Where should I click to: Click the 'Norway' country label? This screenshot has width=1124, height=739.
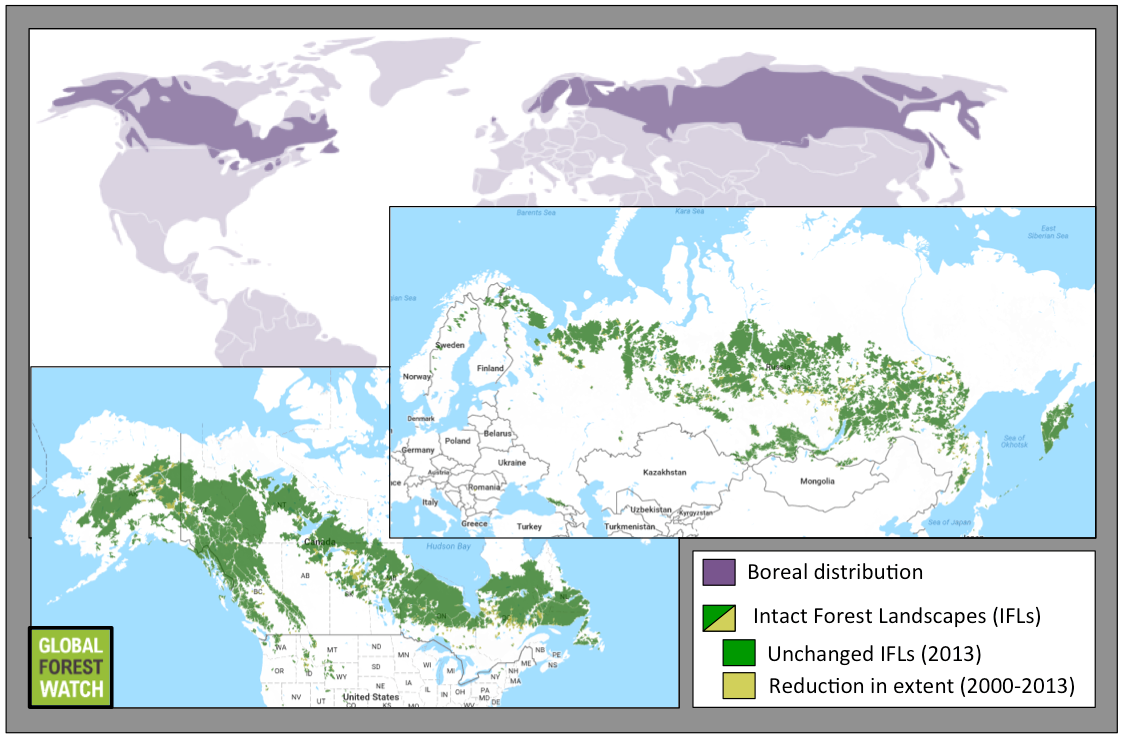[417, 376]
